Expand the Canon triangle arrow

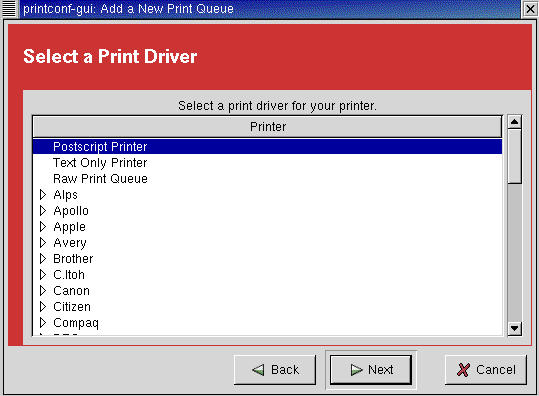coord(43,290)
